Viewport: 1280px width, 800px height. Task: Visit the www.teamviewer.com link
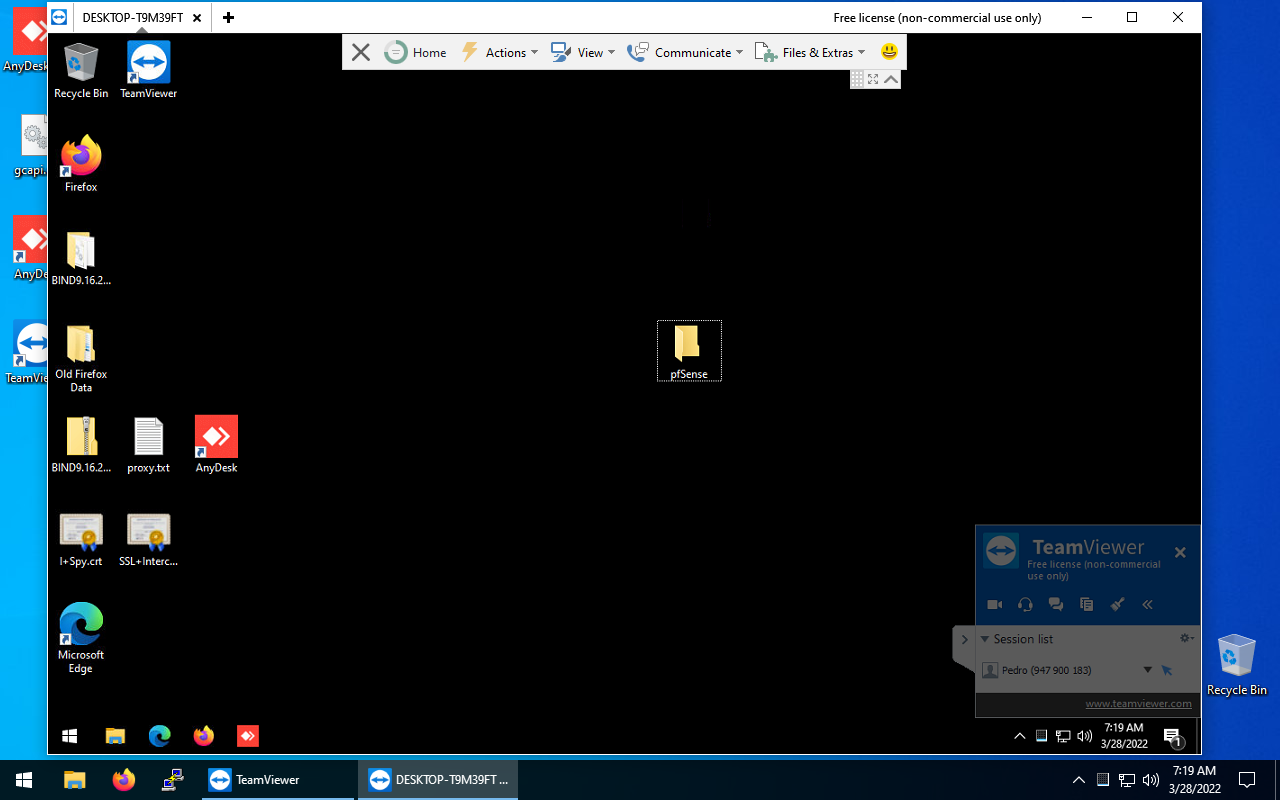click(x=1138, y=703)
